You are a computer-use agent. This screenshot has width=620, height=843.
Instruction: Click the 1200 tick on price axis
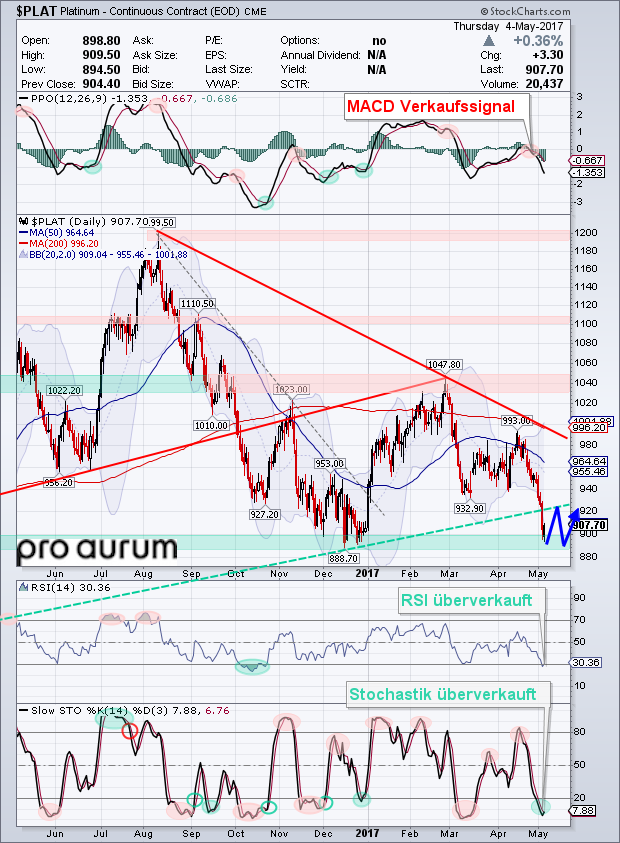[x=586, y=233]
